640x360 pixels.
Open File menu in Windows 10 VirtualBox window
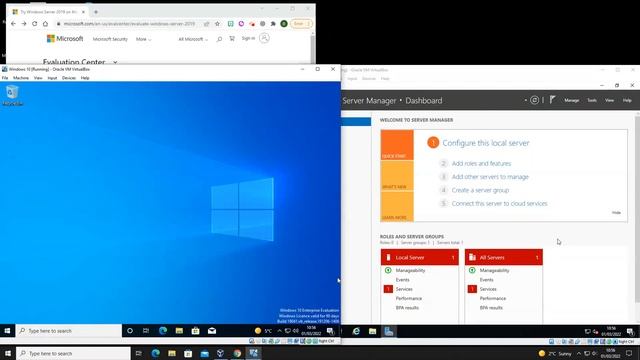click(5, 78)
